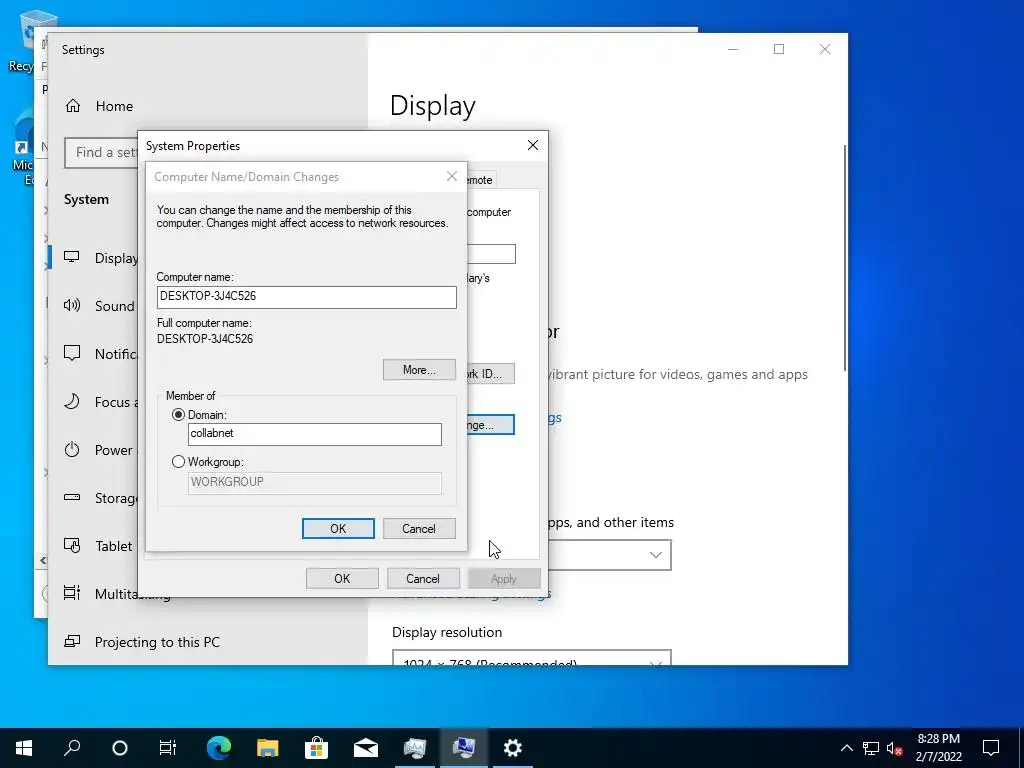Click the Display monitor icon in Settings sidebar

(x=72, y=257)
